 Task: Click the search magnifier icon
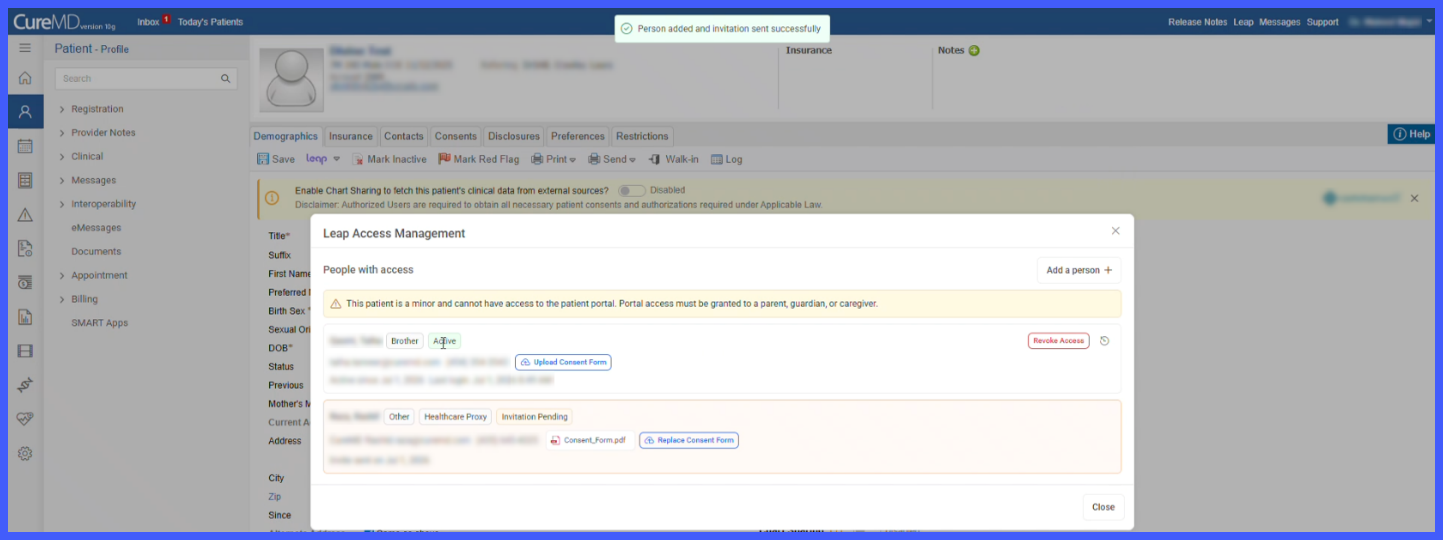[x=225, y=79]
